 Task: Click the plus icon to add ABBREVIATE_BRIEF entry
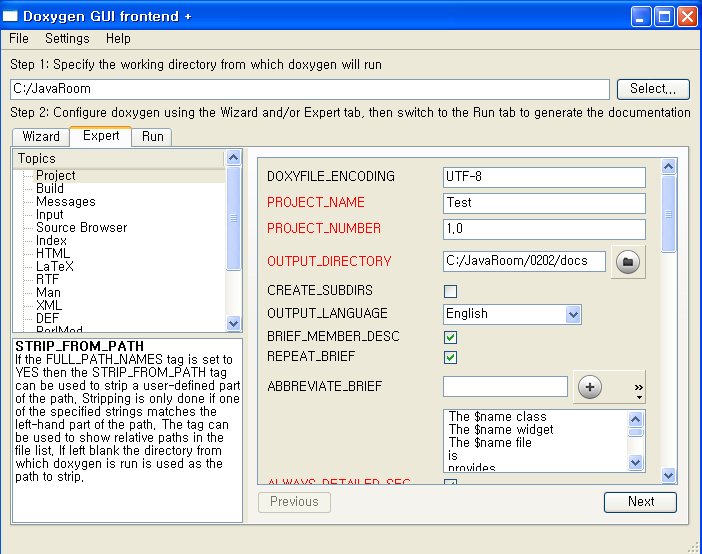(590, 387)
